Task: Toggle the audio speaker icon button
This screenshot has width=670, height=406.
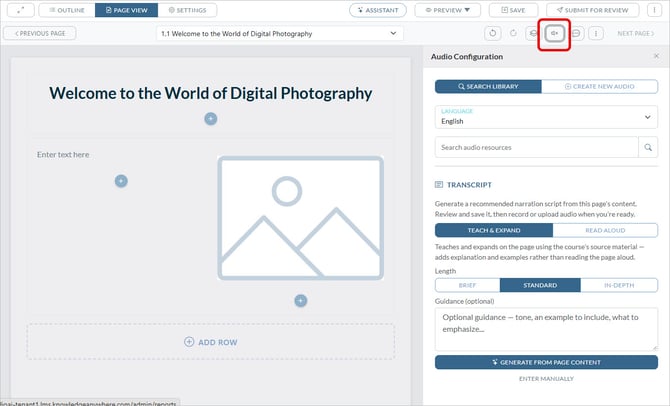Action: pos(554,33)
